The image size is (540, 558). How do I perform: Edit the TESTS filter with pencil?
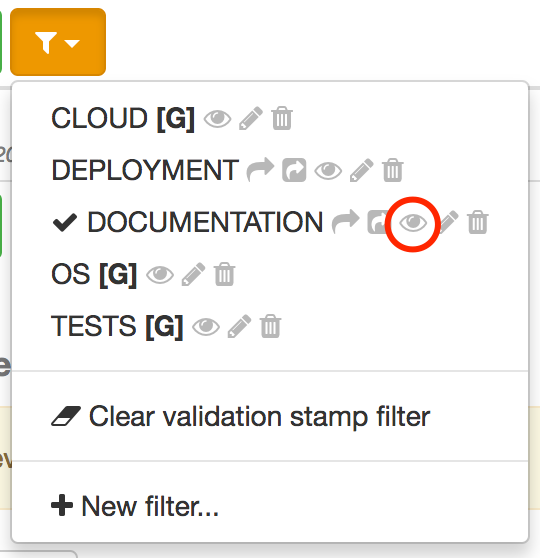[239, 326]
